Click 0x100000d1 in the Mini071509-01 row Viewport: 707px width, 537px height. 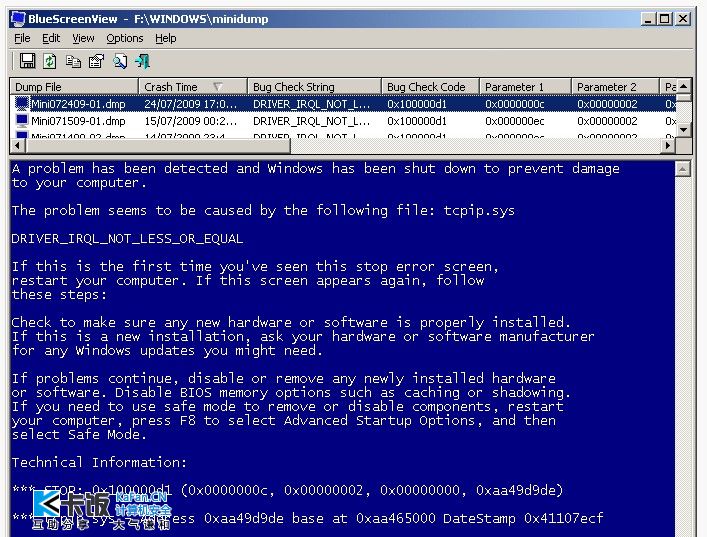tap(417, 121)
